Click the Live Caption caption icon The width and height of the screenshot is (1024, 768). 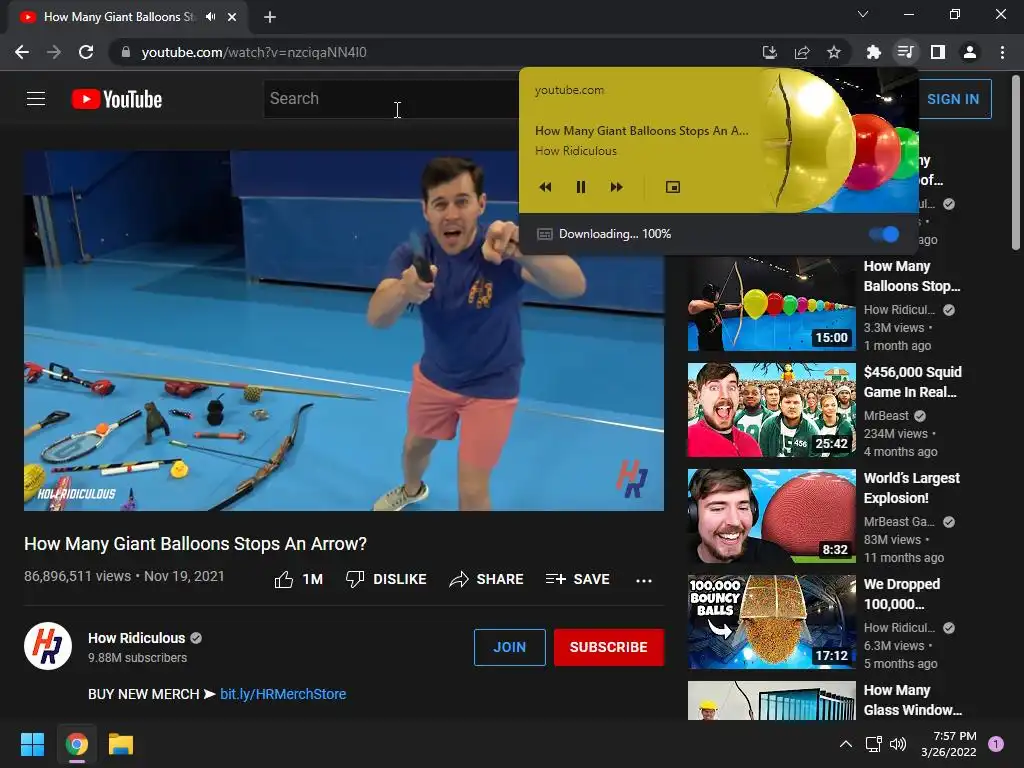click(545, 234)
